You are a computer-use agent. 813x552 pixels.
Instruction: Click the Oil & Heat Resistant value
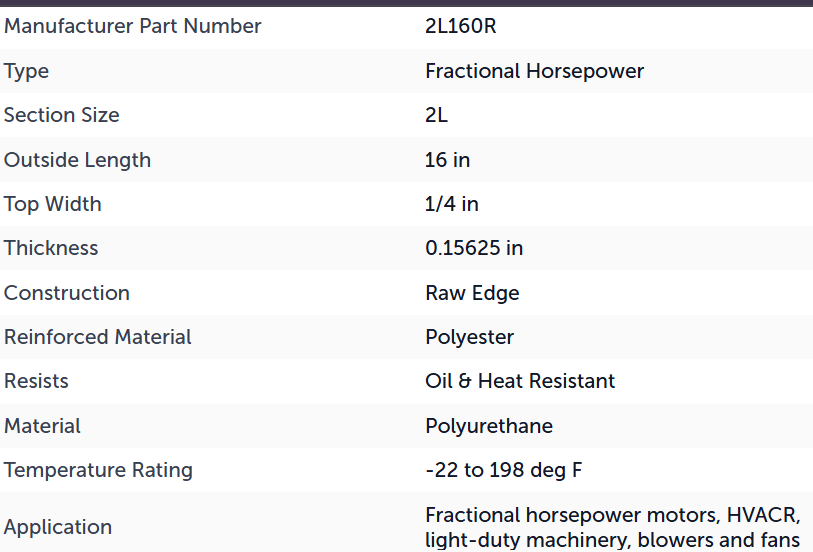(520, 381)
